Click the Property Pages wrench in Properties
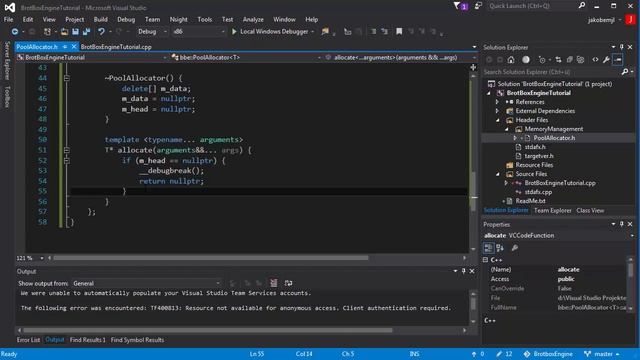Screen dimensions: 640x360 click(515, 248)
